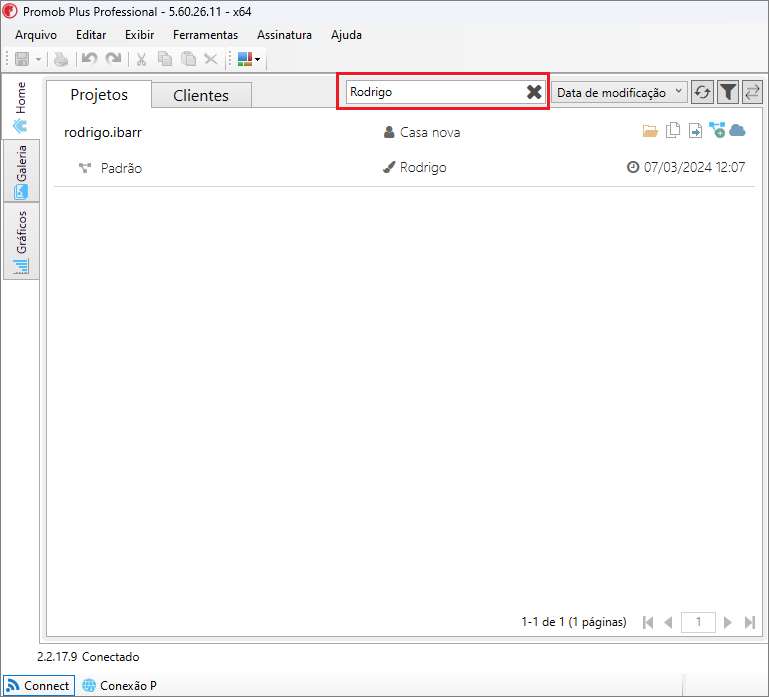This screenshot has height=697, width=769.
Task: Click the Redo toolbar icon
Action: pyautogui.click(x=114, y=59)
